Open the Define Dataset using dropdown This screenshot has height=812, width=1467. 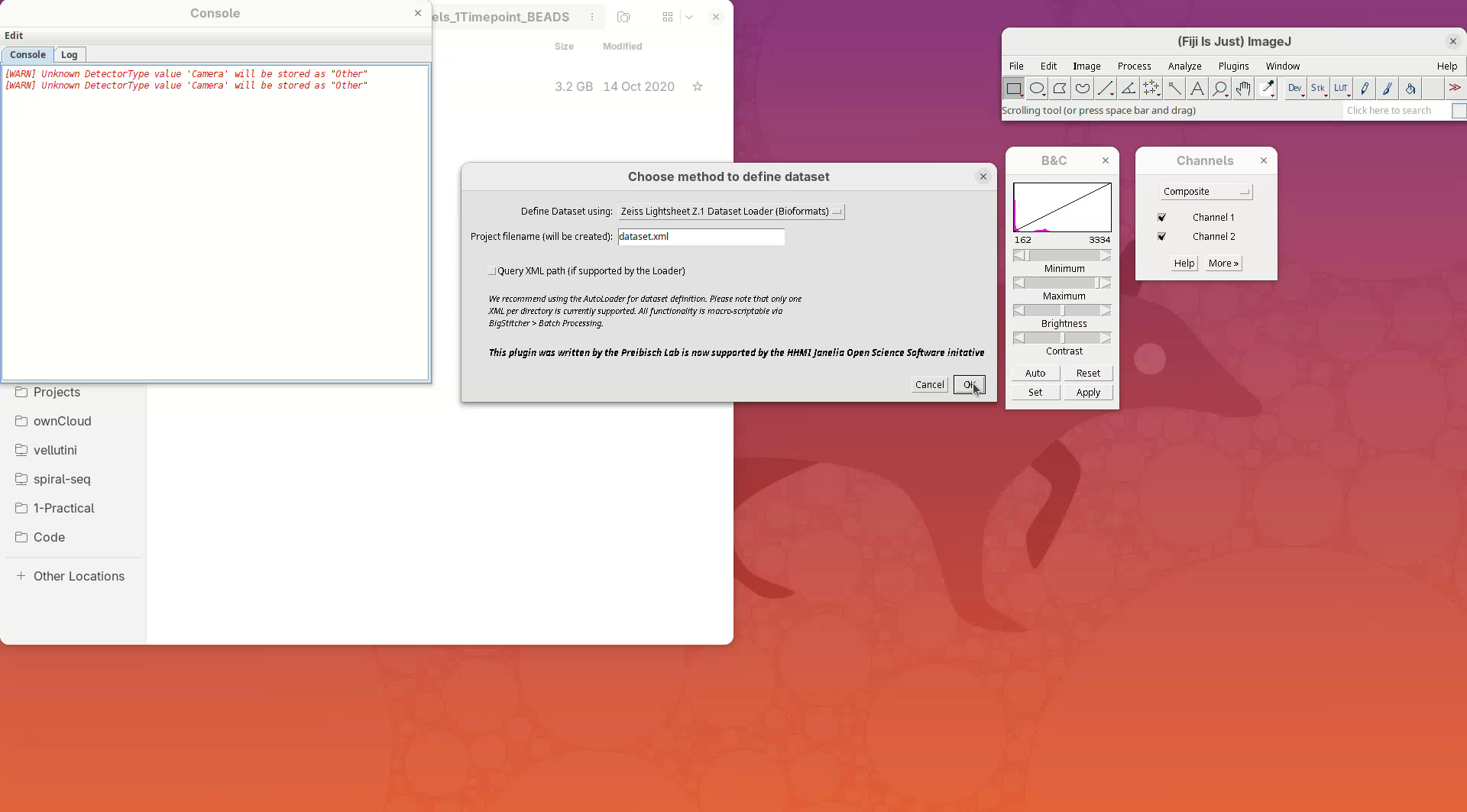pos(730,212)
